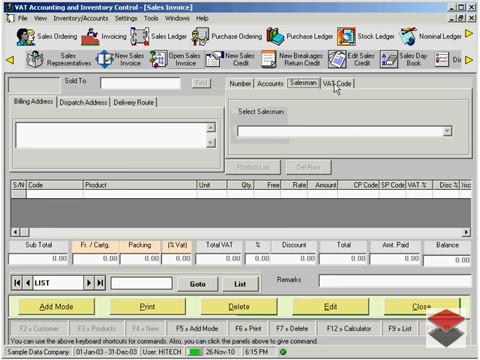Click the F9 List shortcut panel
The image size is (480, 360).
click(400, 329)
